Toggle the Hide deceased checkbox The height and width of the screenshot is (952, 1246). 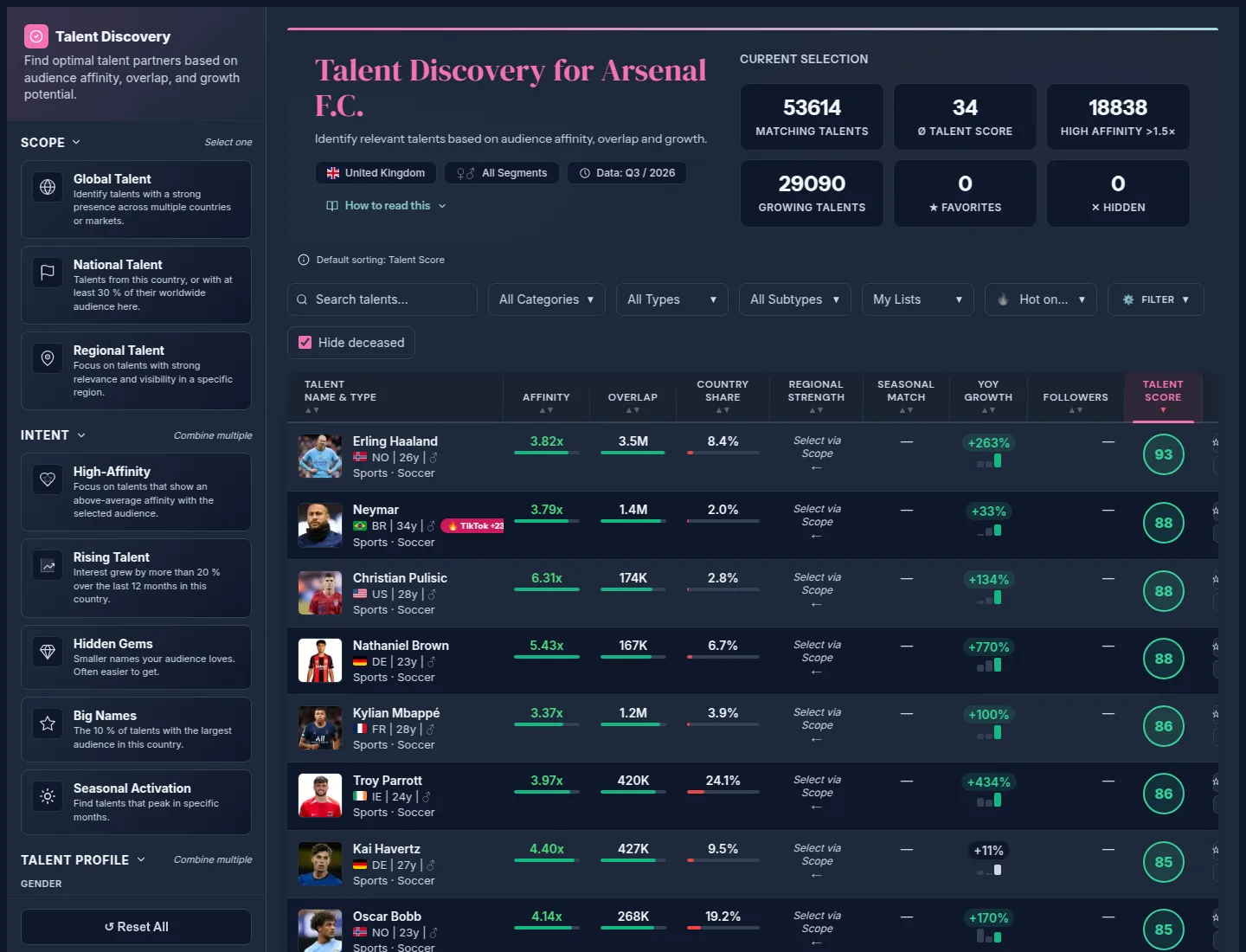[x=305, y=343]
